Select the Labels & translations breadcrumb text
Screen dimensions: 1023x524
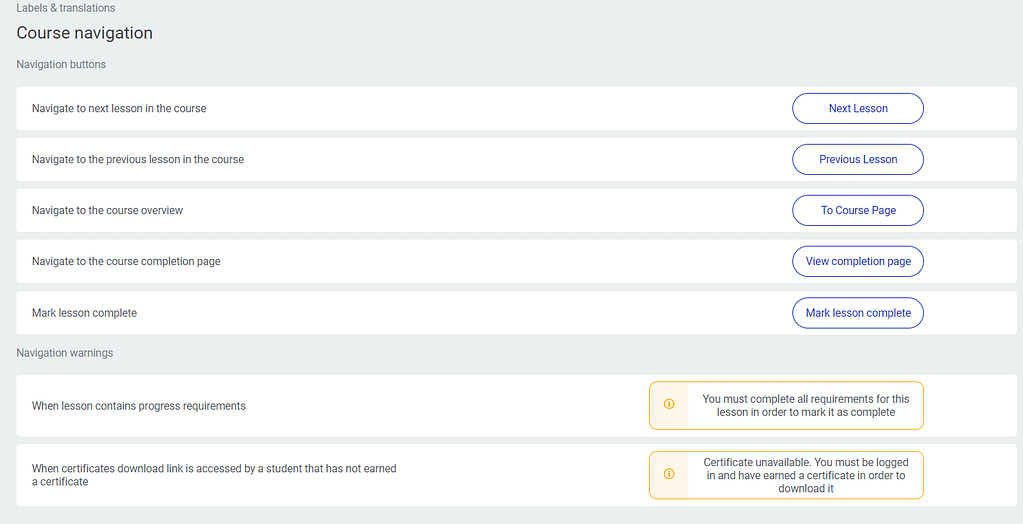tap(66, 8)
